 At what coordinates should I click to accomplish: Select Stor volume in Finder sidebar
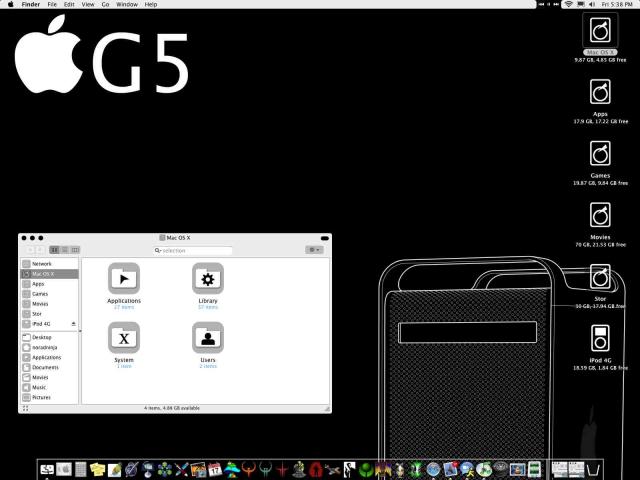tap(49, 314)
